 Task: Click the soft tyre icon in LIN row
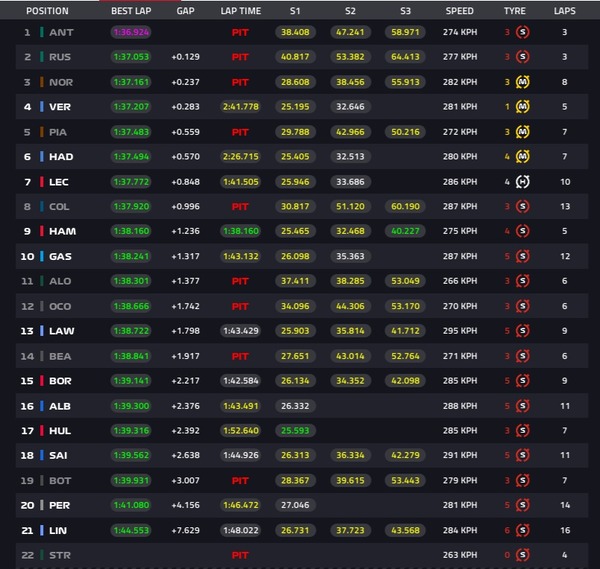coord(522,530)
